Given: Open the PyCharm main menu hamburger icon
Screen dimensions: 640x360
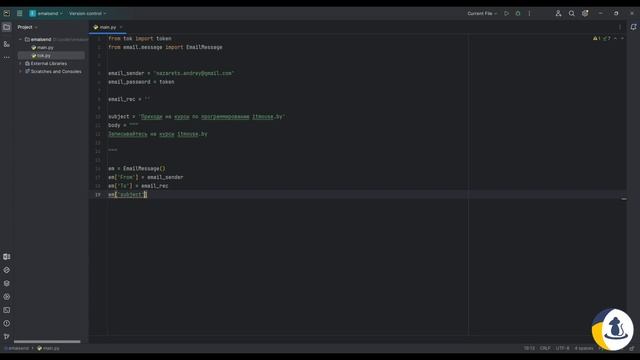Looking at the screenshot, I should 19,13.
